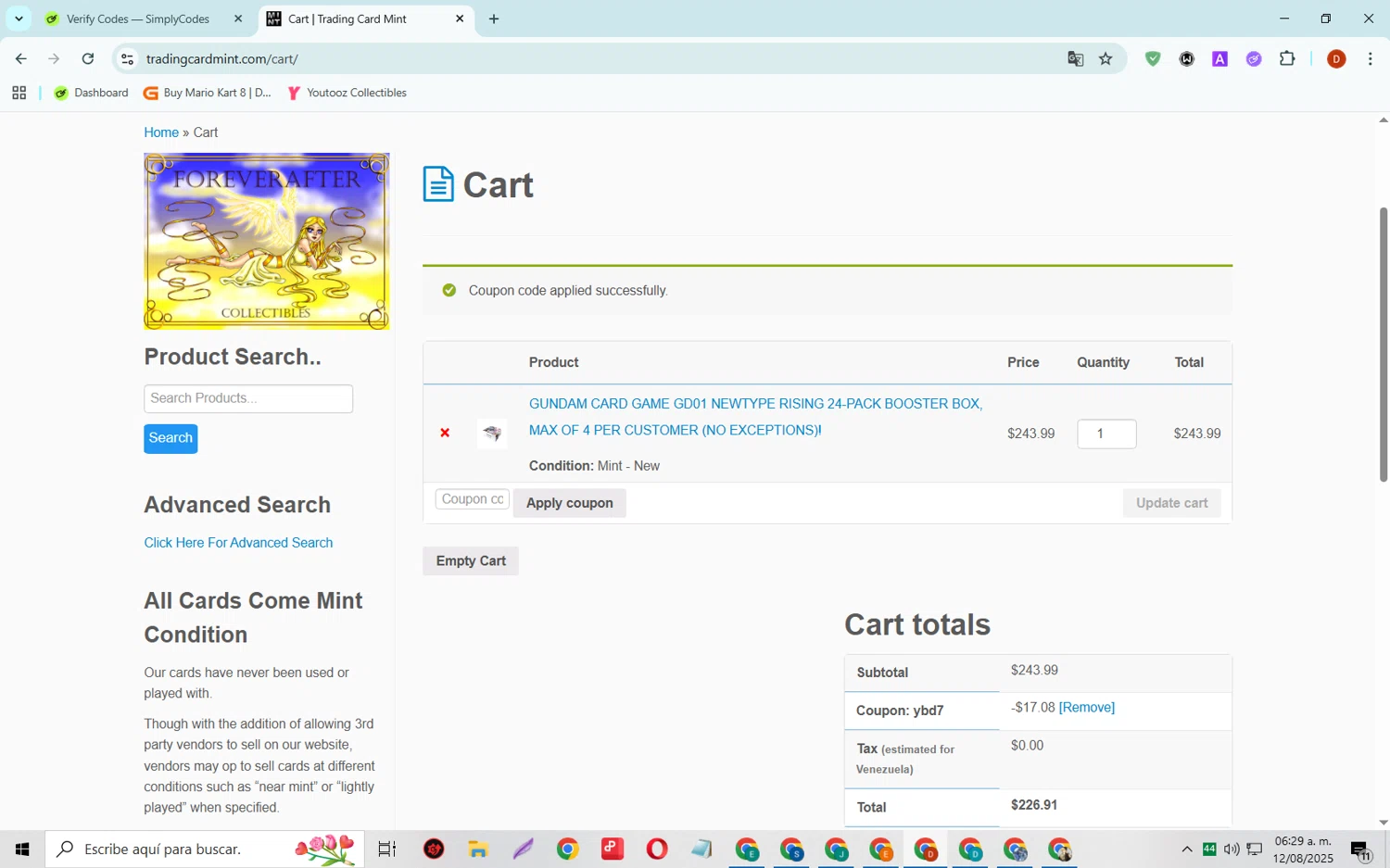Image resolution: width=1390 pixels, height=868 pixels.
Task: Expand the tab search dropdown arrow
Action: tap(19, 19)
